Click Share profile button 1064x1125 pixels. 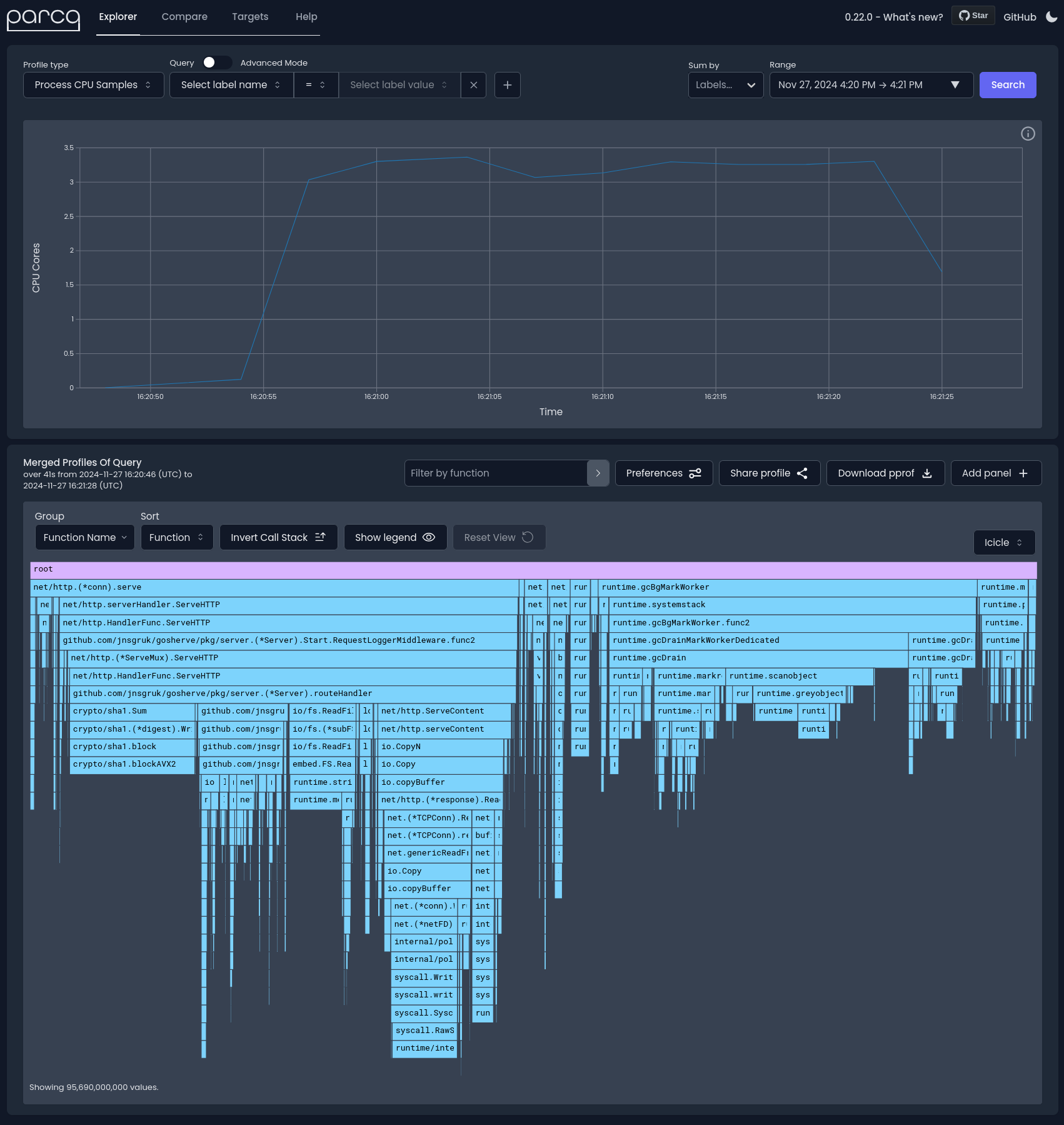click(x=769, y=473)
